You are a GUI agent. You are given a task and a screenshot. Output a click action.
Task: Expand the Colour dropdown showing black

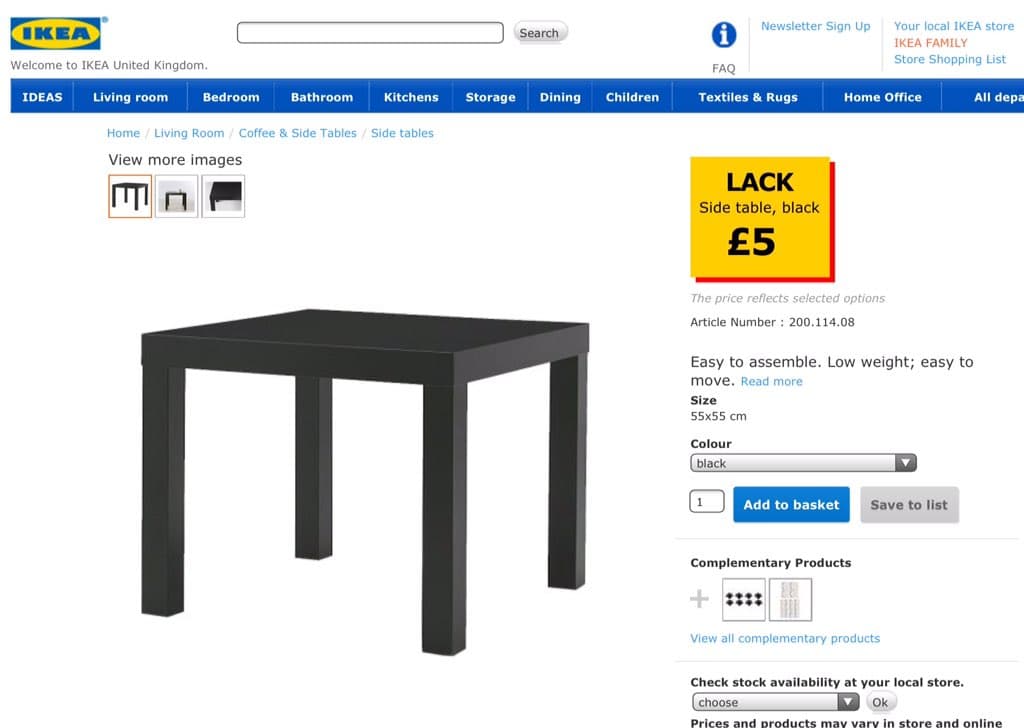coord(803,463)
